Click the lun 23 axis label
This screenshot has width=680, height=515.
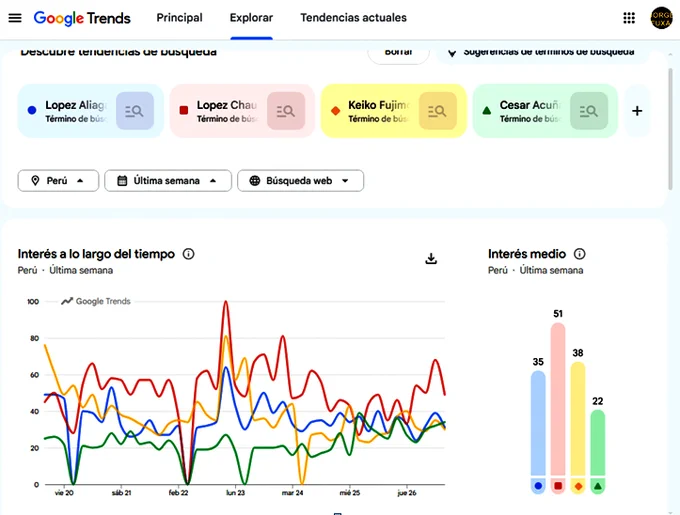coord(235,493)
